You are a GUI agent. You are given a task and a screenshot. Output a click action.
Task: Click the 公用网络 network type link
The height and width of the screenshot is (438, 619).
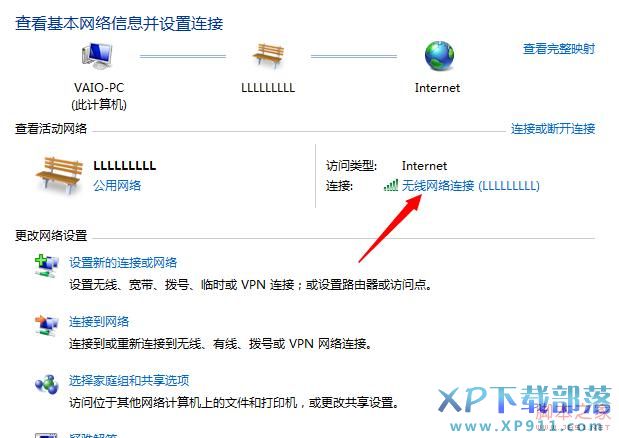pos(117,185)
